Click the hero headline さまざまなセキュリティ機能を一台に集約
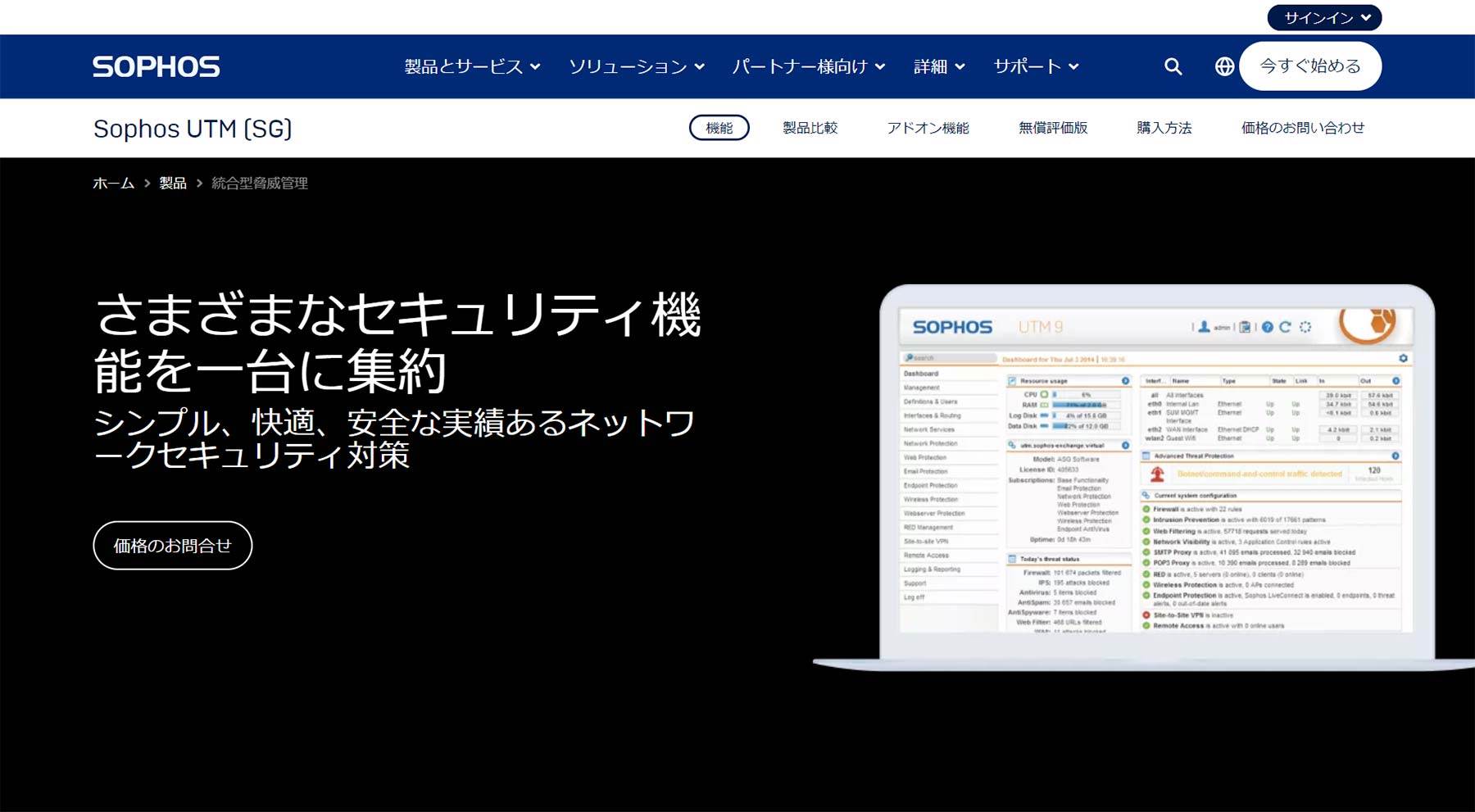 point(397,342)
